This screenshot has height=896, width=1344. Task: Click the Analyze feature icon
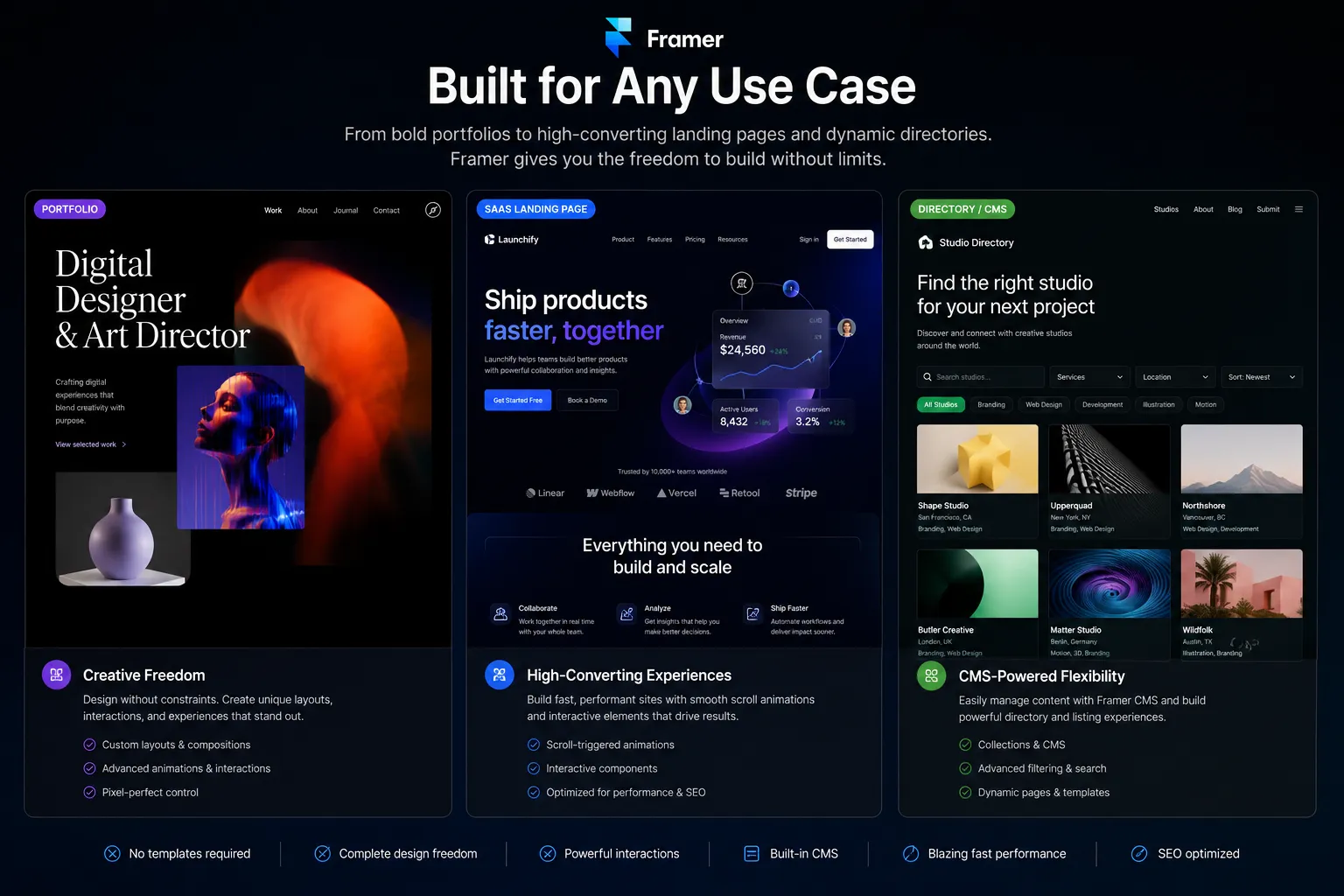pos(626,614)
